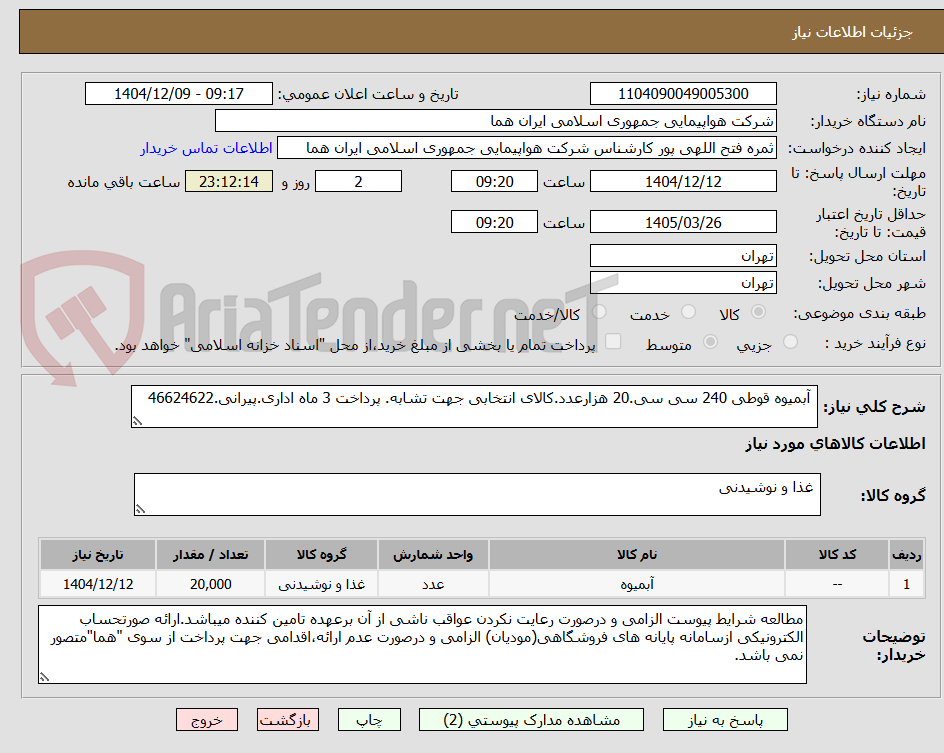Grab the resize handle of the buyer notes box
944x753 pixels.
pyautogui.click(x=45, y=677)
